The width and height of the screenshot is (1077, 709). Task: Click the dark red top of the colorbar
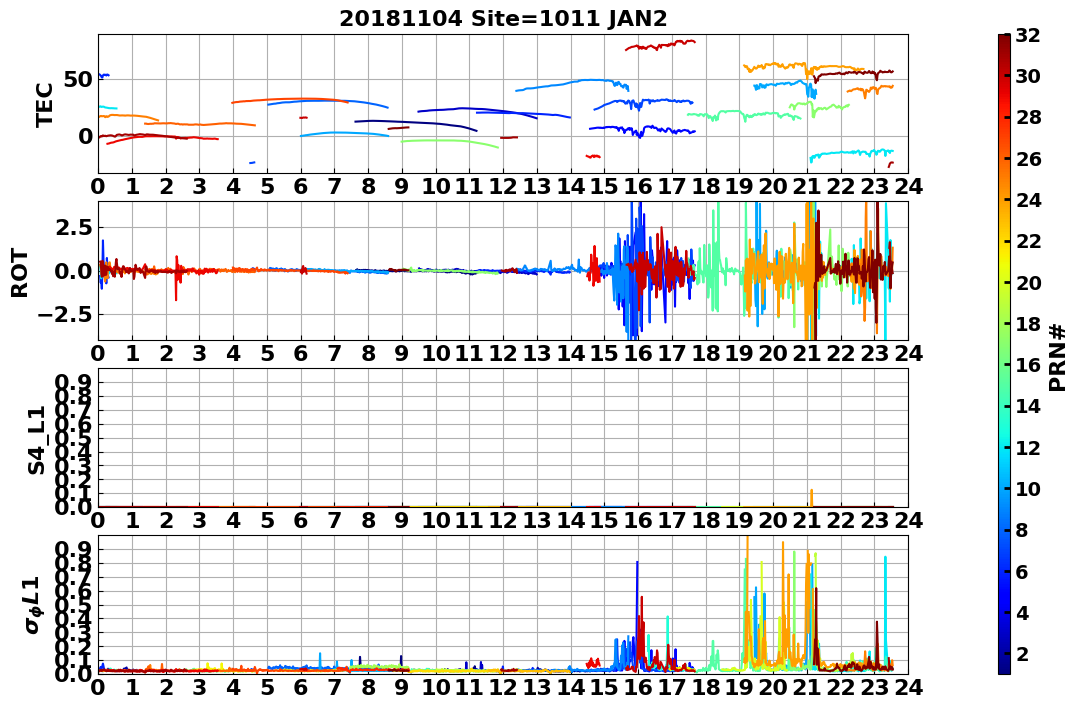(1004, 40)
